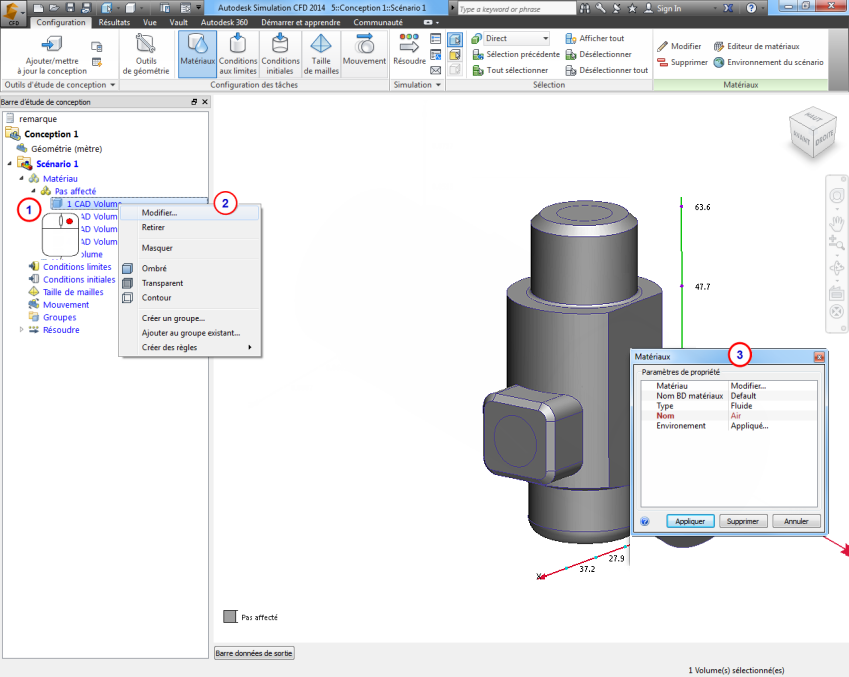Click the Supprimer icon in Matériaux panel

point(663,62)
